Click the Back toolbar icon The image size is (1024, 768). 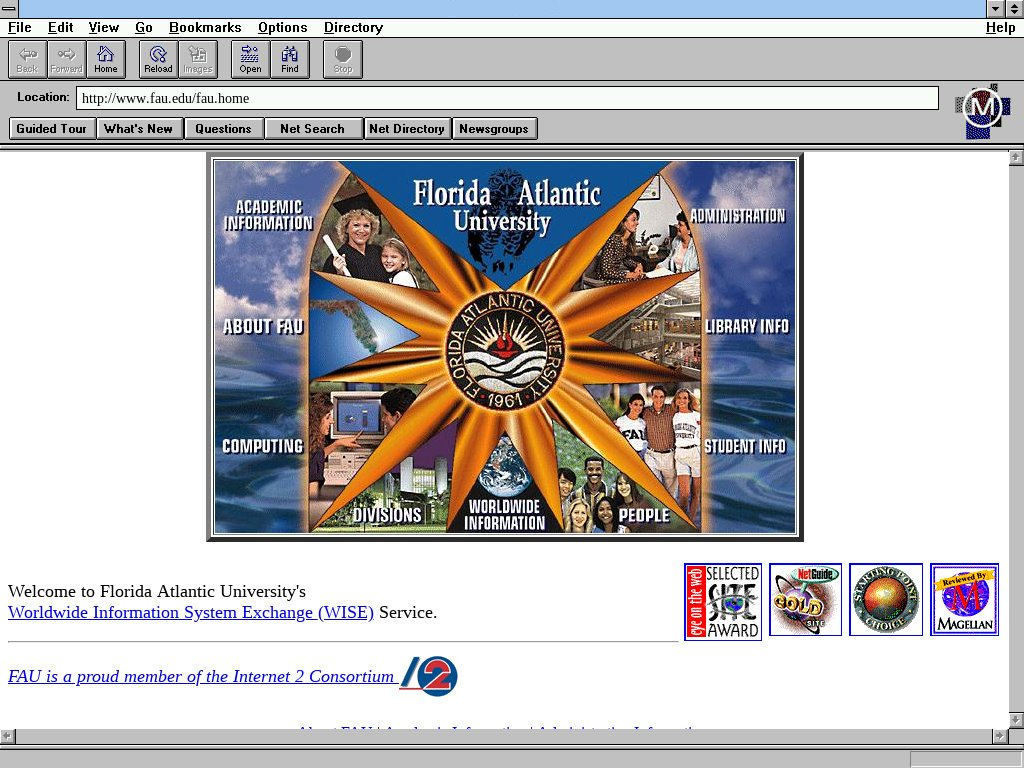(x=27, y=59)
